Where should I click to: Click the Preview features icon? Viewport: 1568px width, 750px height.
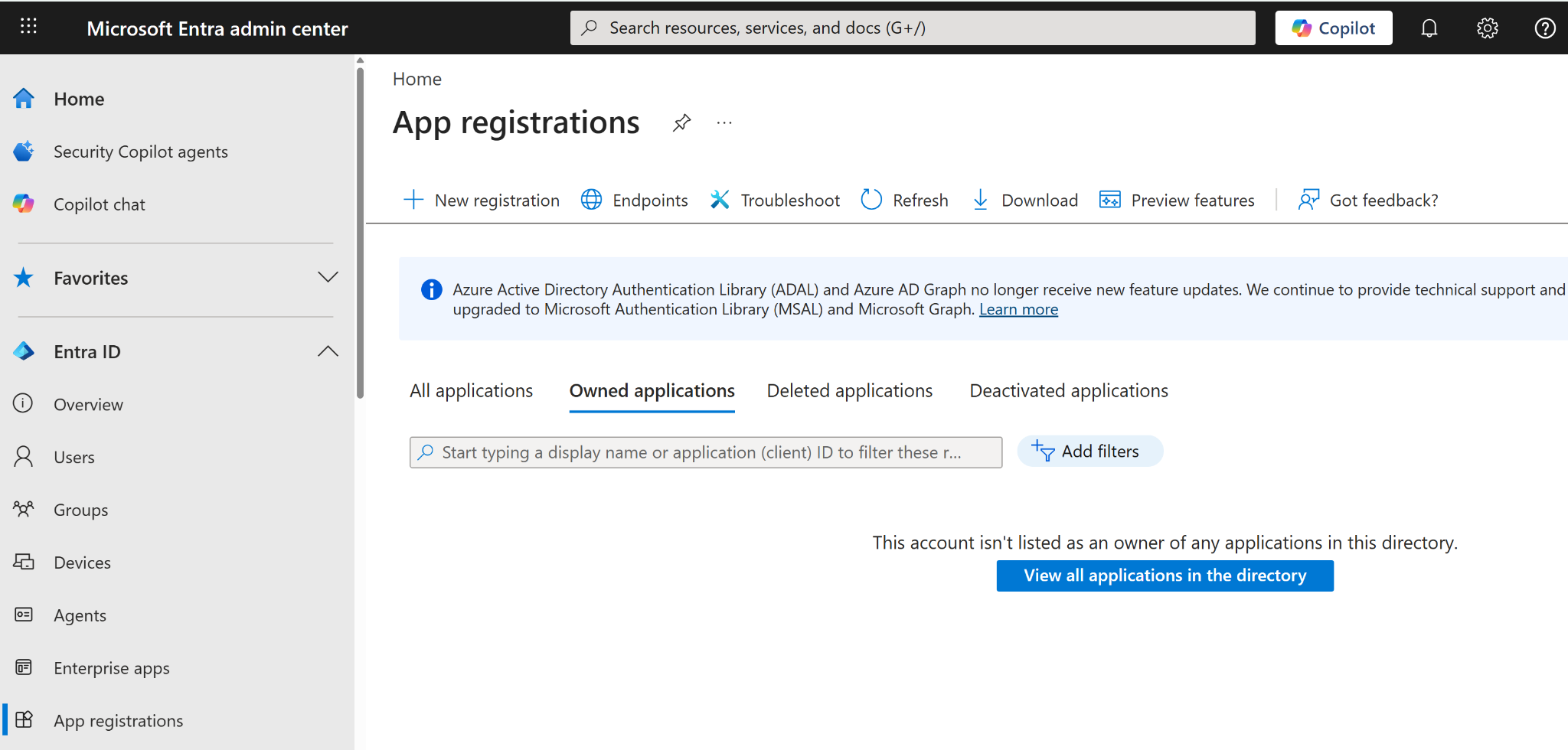[x=1110, y=200]
